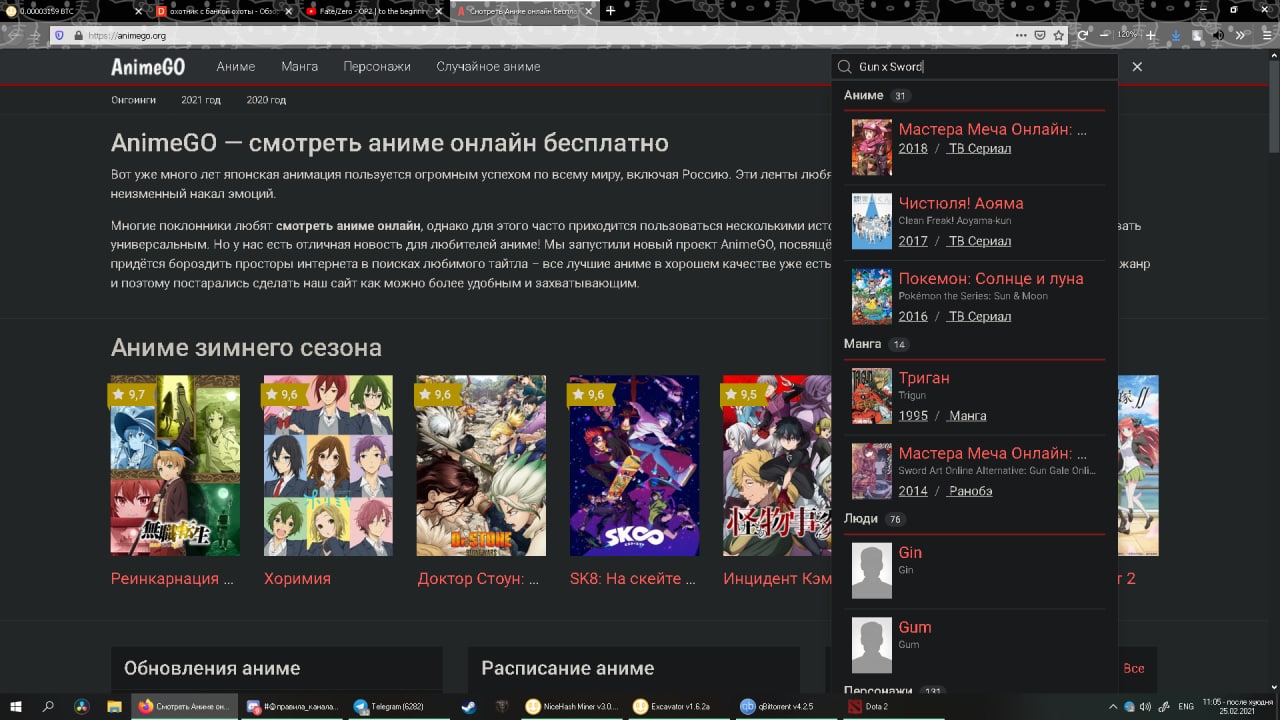Open the Windows Start menu

[17, 706]
